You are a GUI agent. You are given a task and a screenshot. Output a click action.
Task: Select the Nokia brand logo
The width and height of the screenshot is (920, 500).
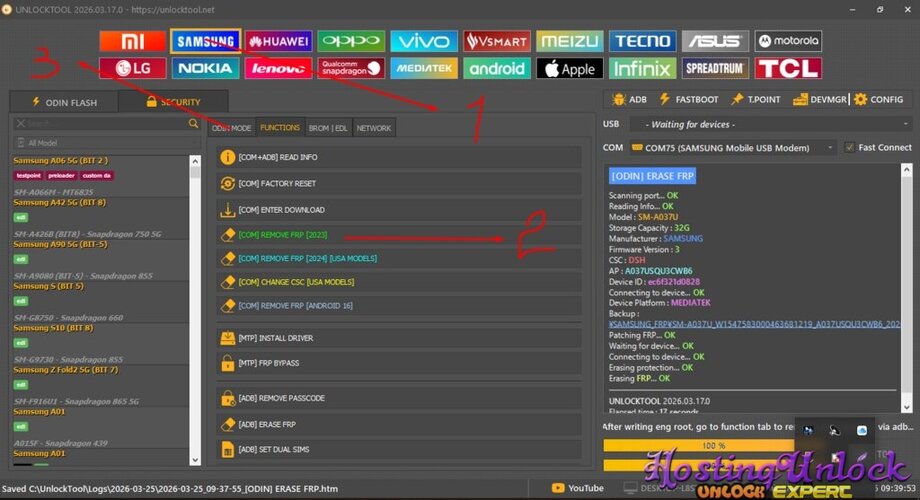[x=205, y=68]
